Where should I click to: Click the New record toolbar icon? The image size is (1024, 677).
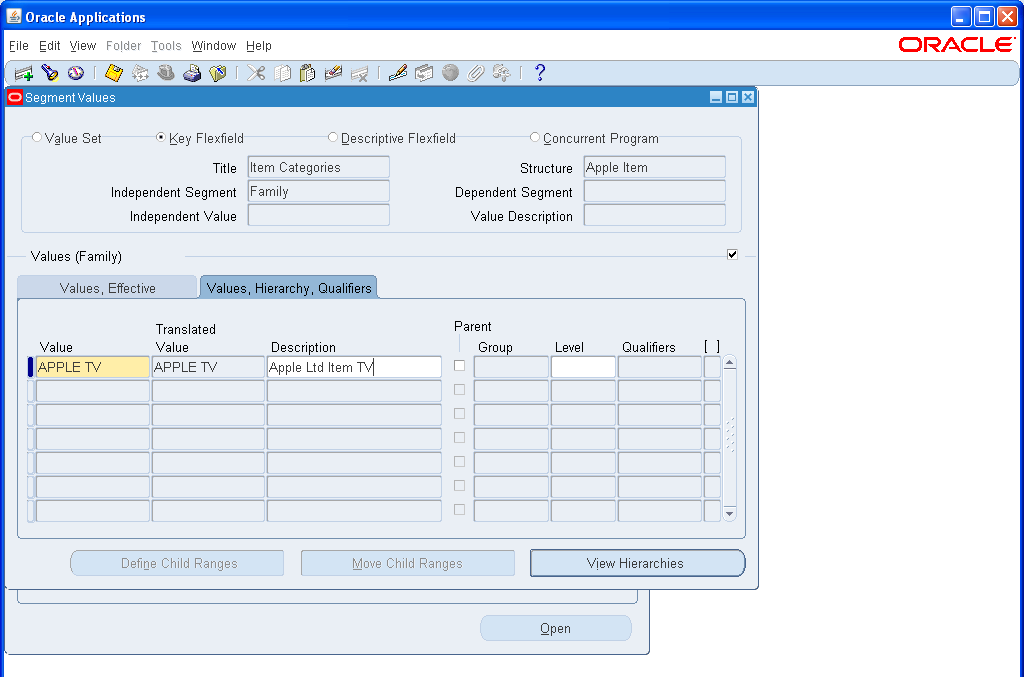tap(23, 72)
